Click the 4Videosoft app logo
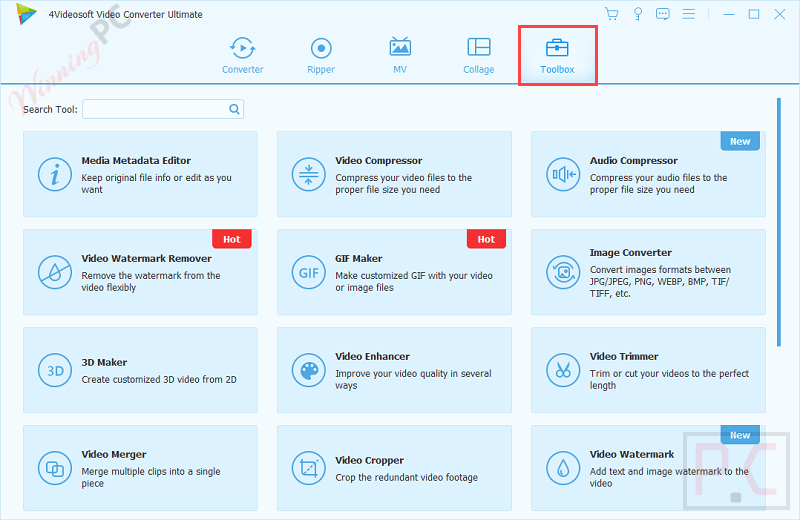The height and width of the screenshot is (520, 800). (x=27, y=14)
